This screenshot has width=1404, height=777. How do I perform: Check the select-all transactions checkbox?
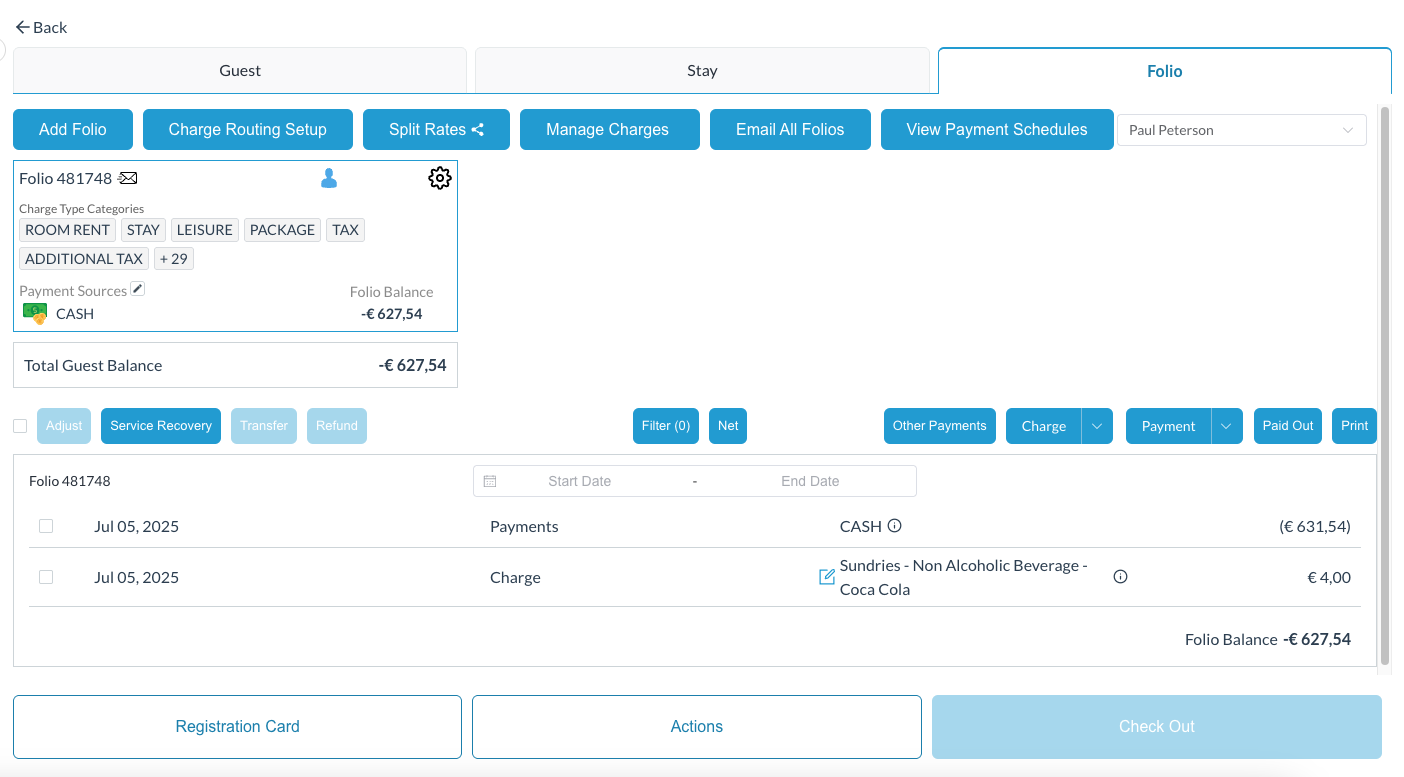point(20,426)
